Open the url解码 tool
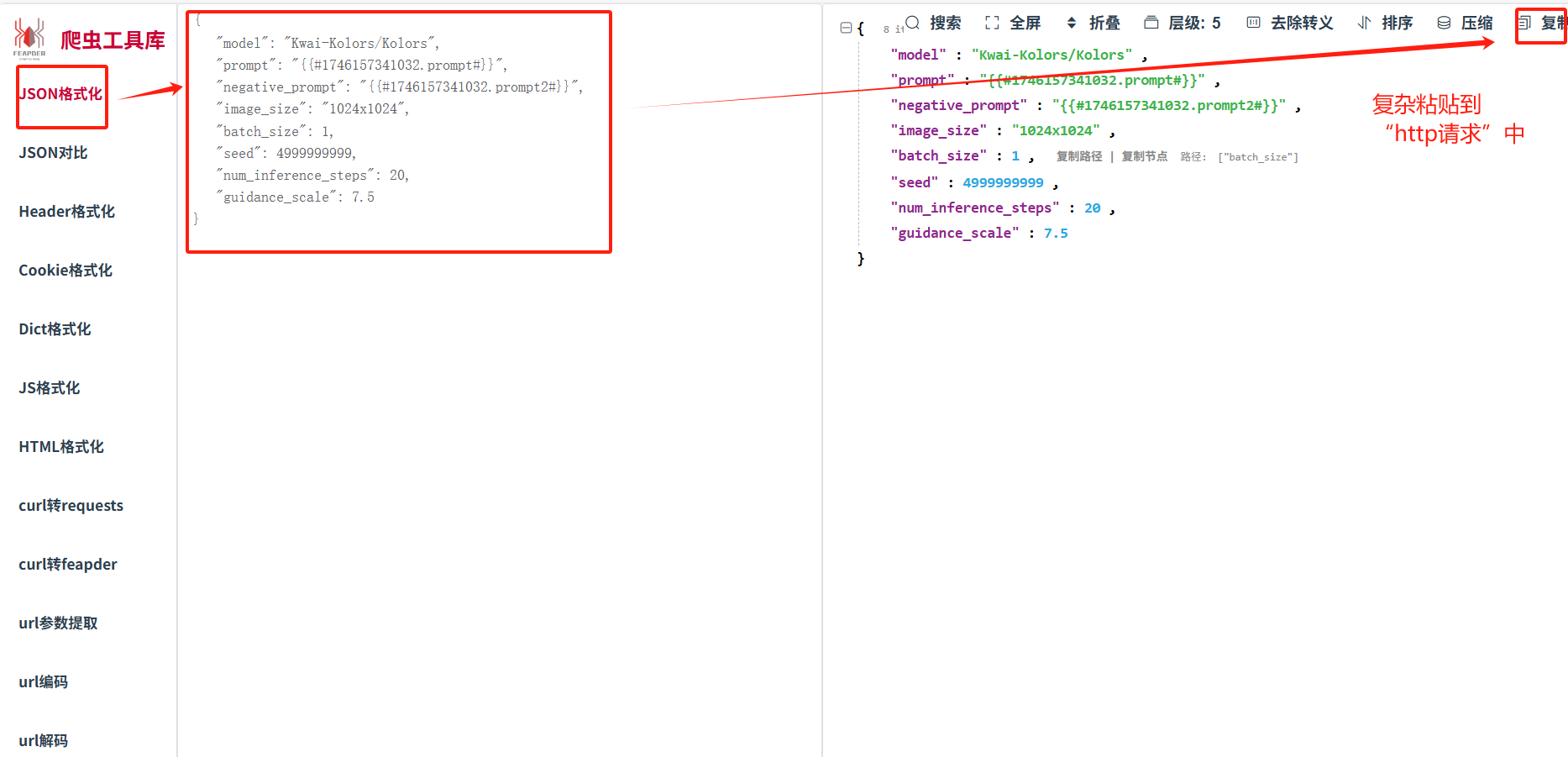The width and height of the screenshot is (1568, 757). pyautogui.click(x=43, y=741)
